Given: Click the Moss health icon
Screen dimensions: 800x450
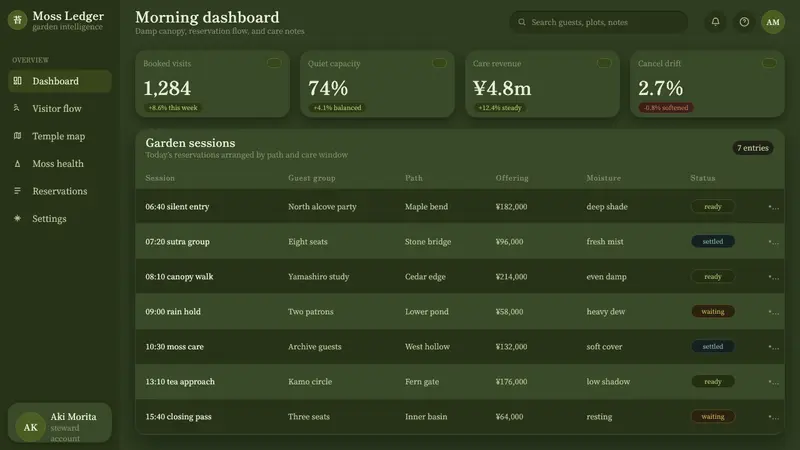Looking at the screenshot, I should click(17, 164).
